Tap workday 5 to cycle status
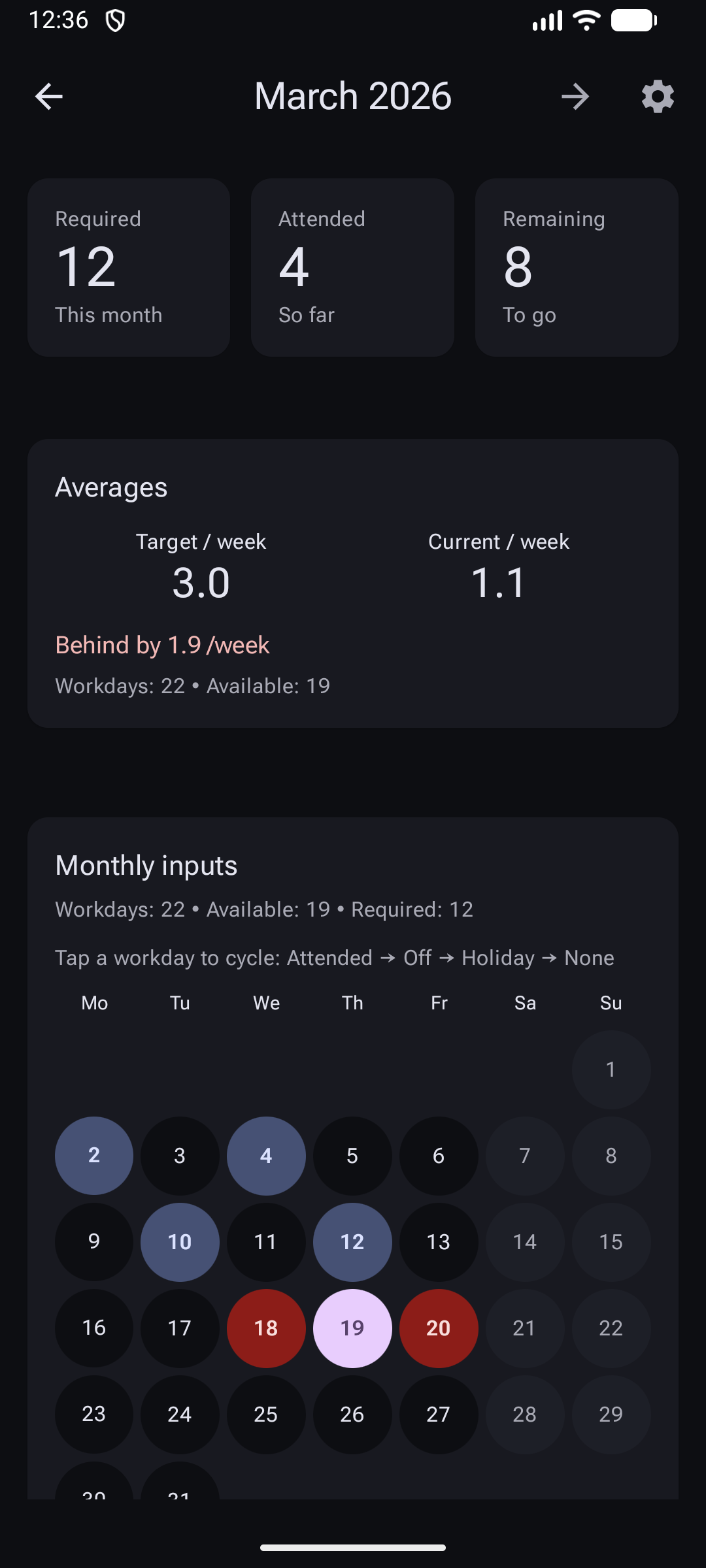 tap(352, 1155)
